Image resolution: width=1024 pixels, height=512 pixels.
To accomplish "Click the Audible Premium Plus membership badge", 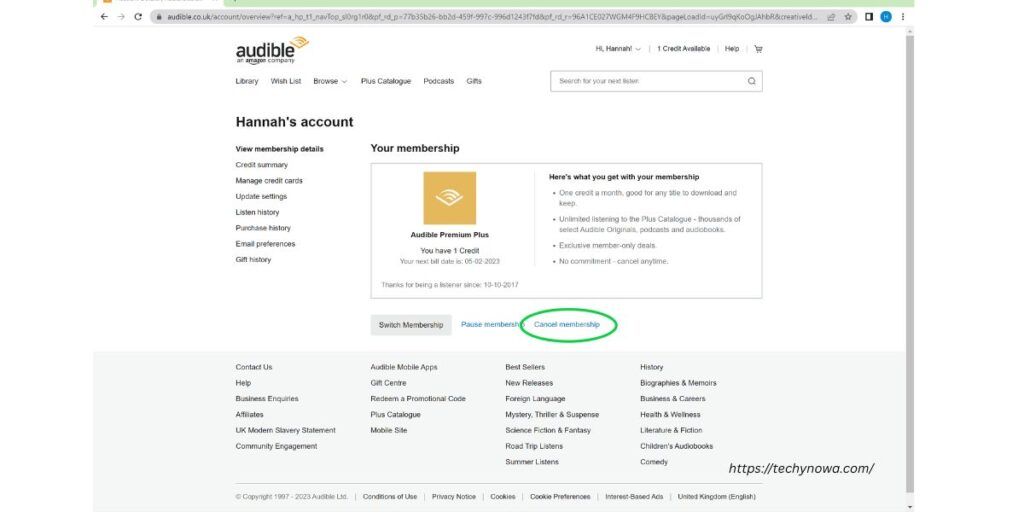I will click(x=449, y=198).
